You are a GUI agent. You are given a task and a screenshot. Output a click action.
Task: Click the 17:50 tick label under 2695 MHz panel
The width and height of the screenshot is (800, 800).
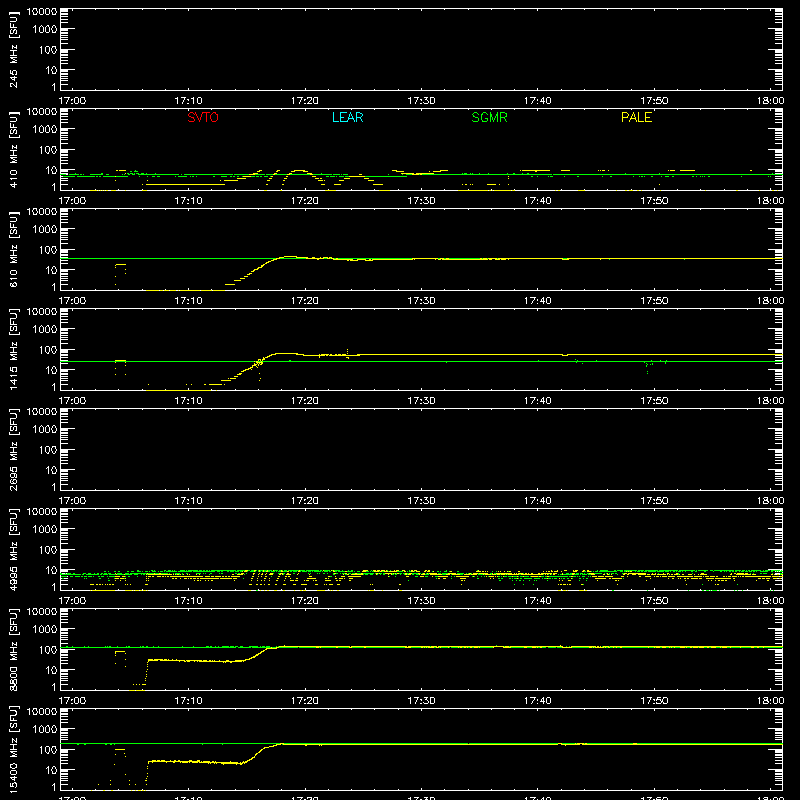click(x=654, y=501)
